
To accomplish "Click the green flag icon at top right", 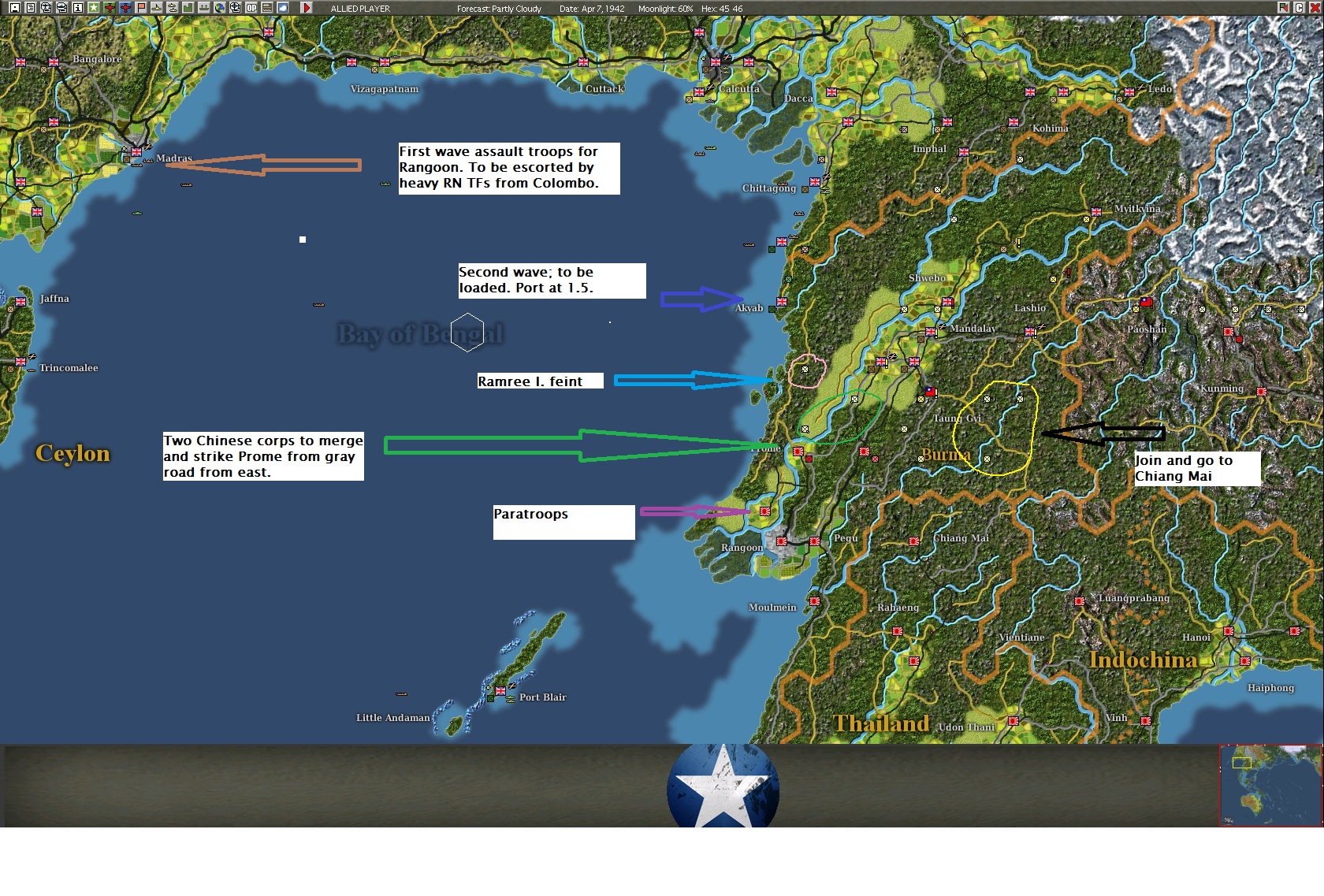I will click(1284, 8).
